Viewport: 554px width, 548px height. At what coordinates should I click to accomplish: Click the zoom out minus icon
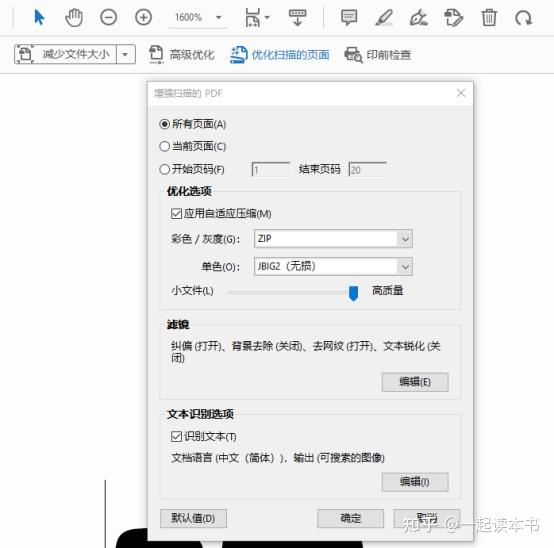[108, 17]
